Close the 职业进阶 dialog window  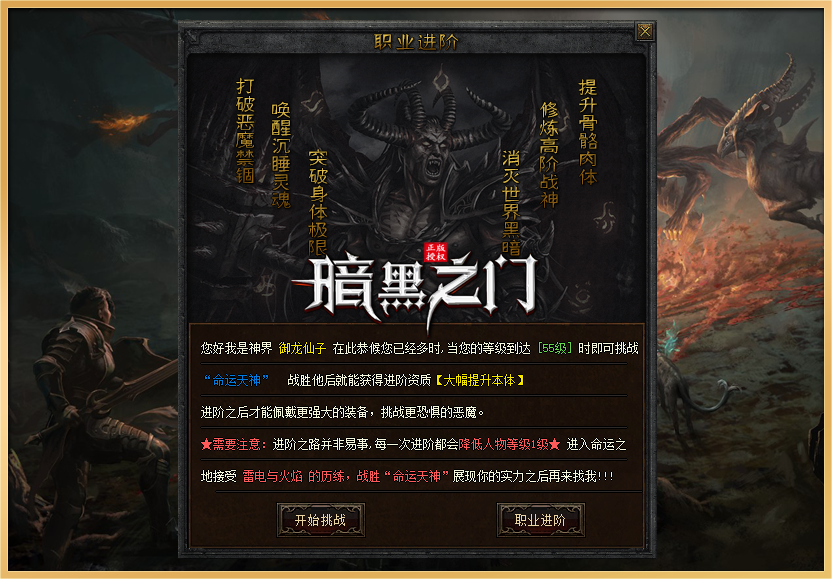pyautogui.click(x=645, y=32)
